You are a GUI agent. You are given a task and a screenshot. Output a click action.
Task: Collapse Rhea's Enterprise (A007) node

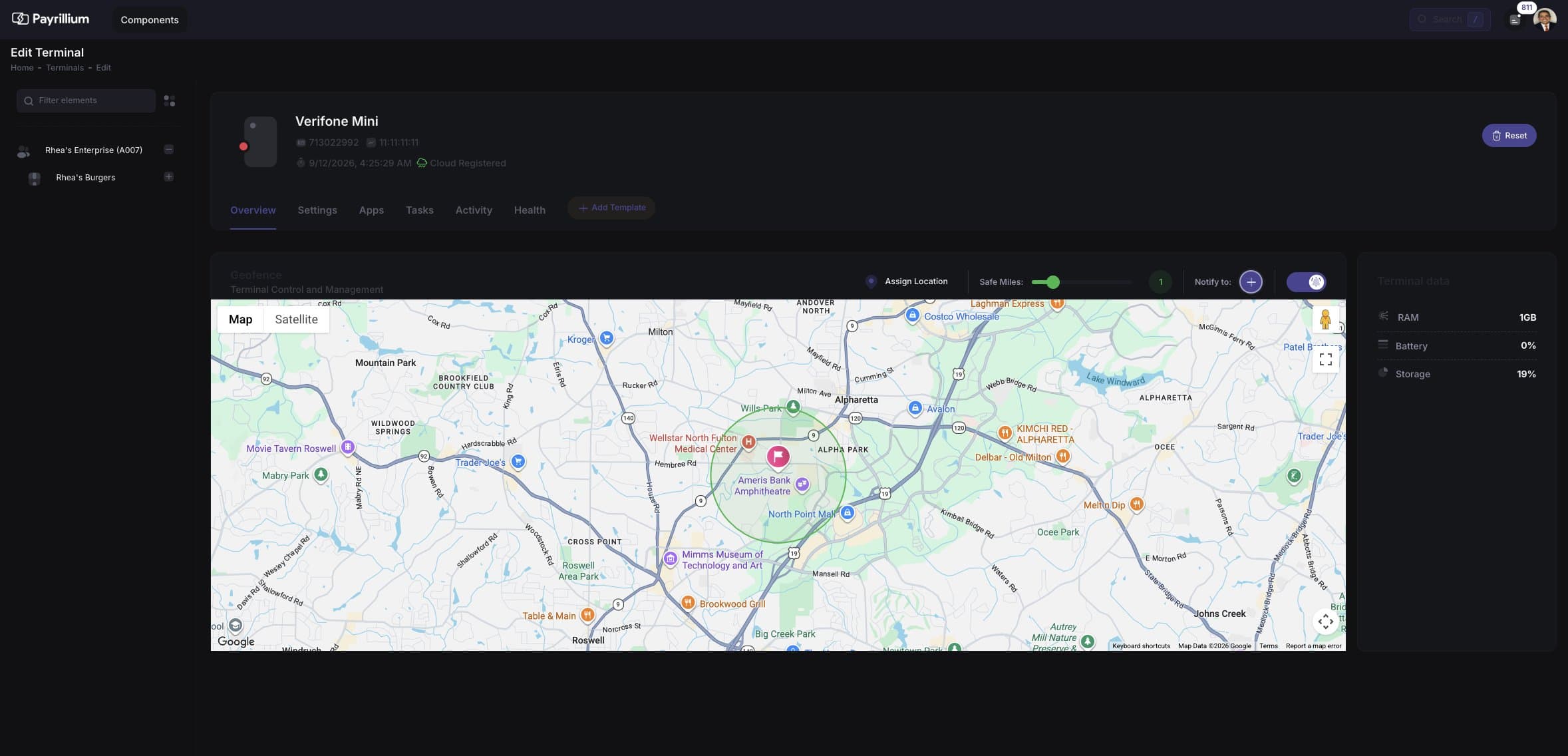point(169,150)
